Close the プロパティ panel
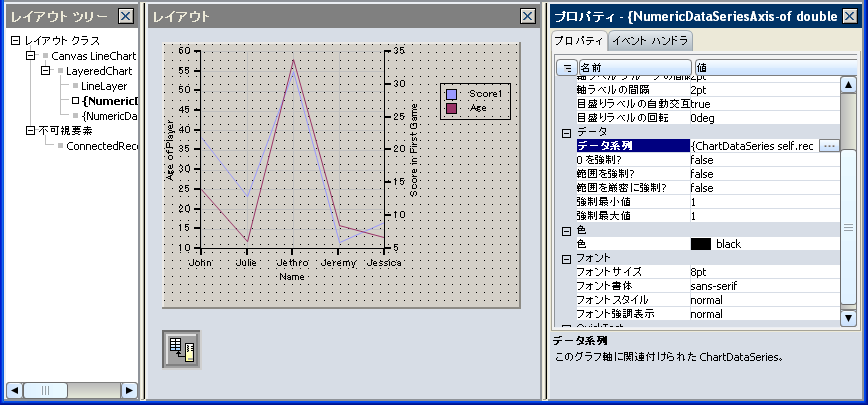Viewport: 868px width, 405px height. pyautogui.click(x=850, y=17)
